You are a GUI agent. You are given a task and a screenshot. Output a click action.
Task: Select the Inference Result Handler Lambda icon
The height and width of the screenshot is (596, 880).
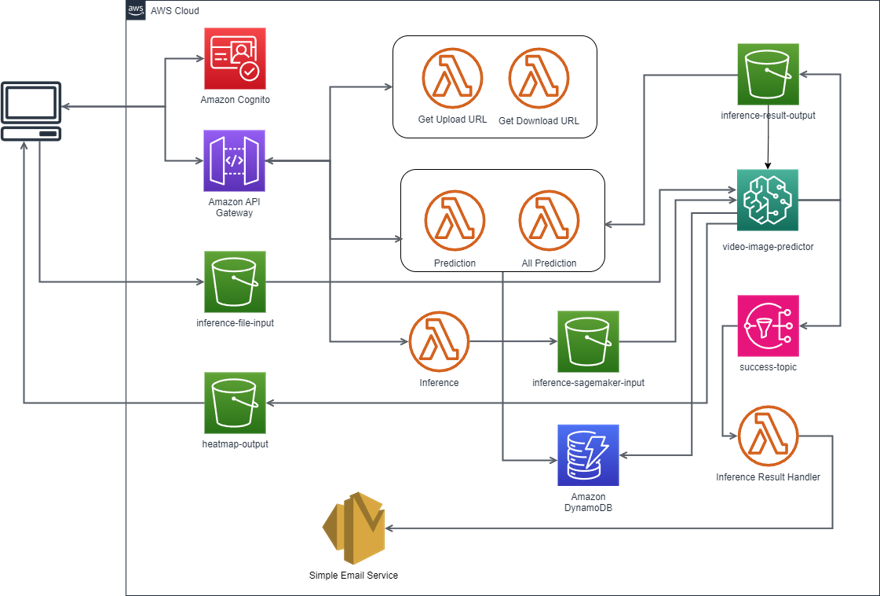pos(768,436)
